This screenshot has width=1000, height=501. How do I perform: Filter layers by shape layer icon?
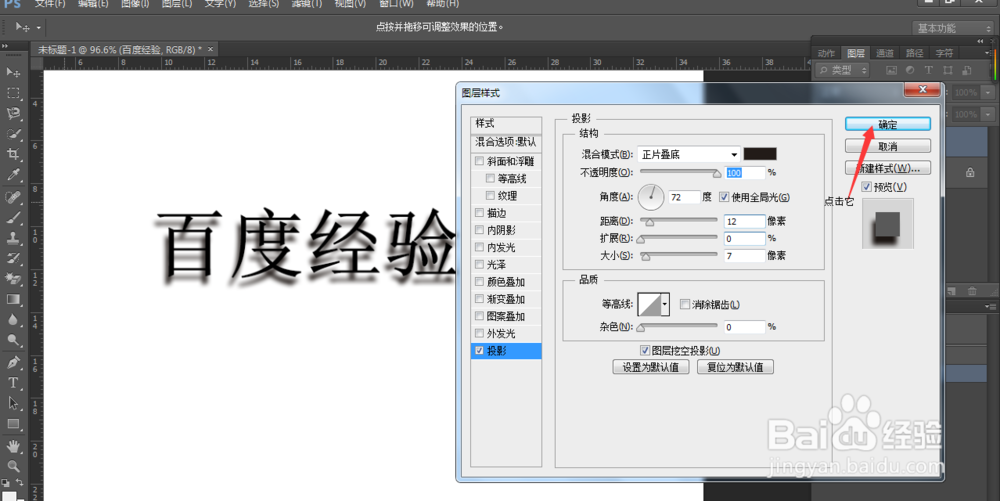click(948, 70)
